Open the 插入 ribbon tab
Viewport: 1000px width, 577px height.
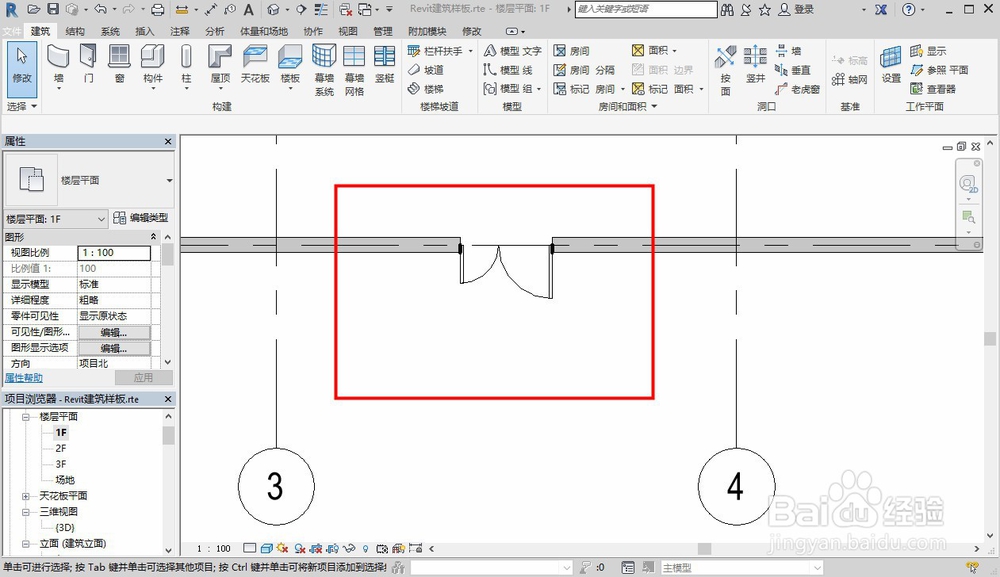point(145,31)
